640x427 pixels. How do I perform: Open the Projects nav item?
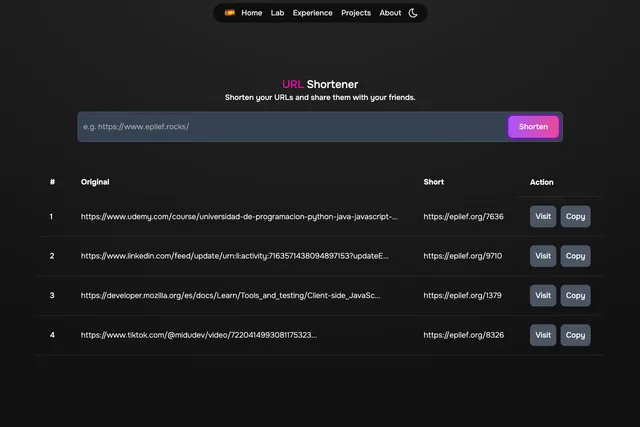coord(356,13)
